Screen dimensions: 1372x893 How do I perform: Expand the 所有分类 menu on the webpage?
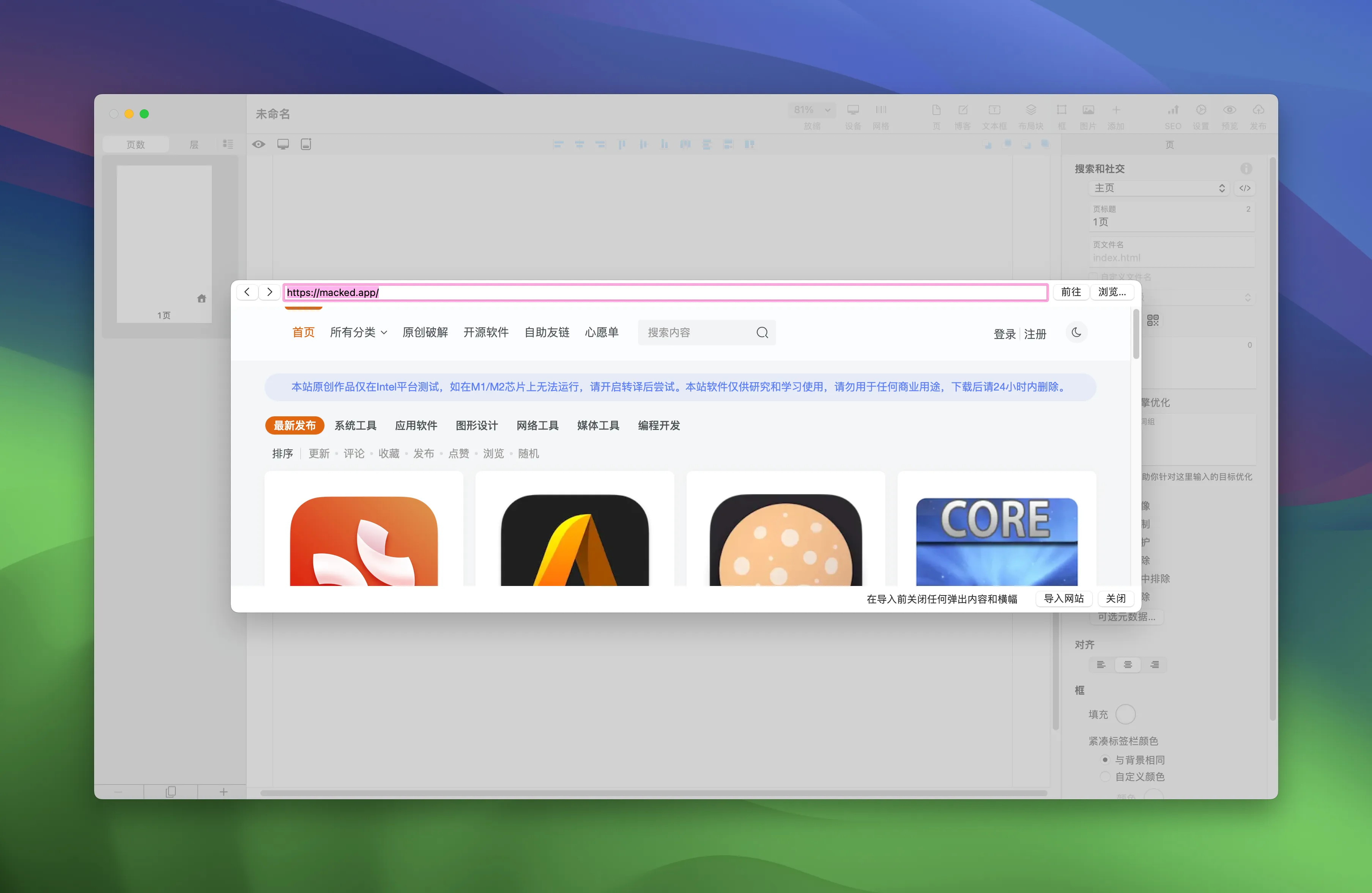coord(358,332)
